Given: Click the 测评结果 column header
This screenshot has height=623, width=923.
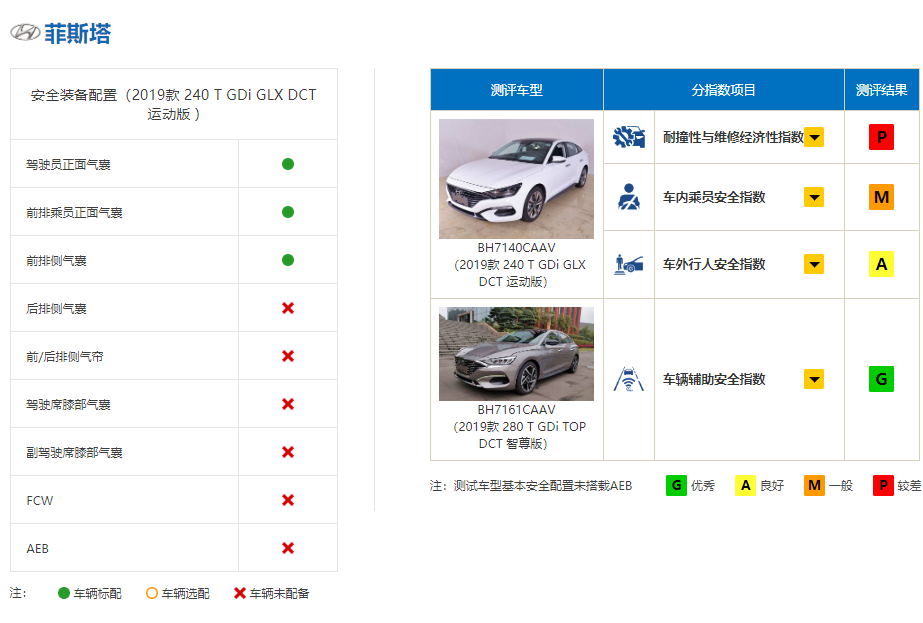Looking at the screenshot, I should pos(881,90).
